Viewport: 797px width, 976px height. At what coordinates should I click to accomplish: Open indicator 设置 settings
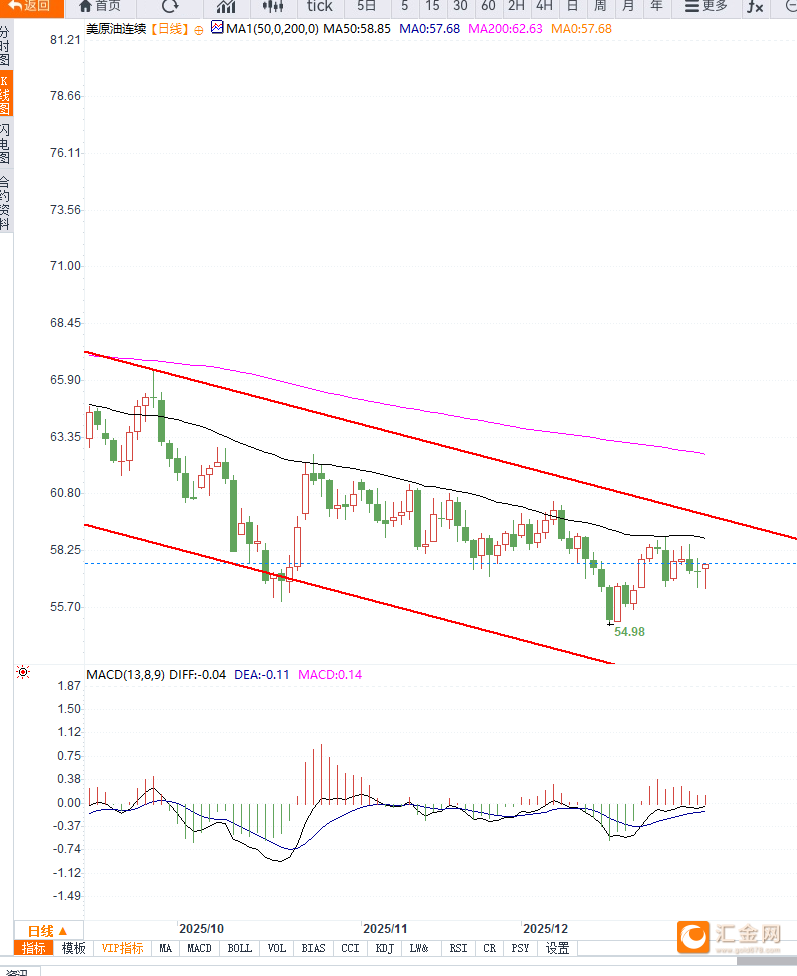(x=558, y=949)
